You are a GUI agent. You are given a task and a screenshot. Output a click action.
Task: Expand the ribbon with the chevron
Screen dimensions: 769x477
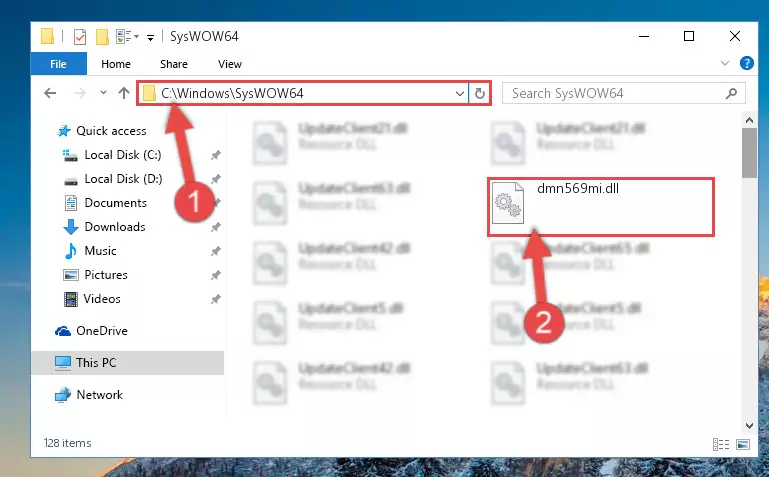[724, 63]
